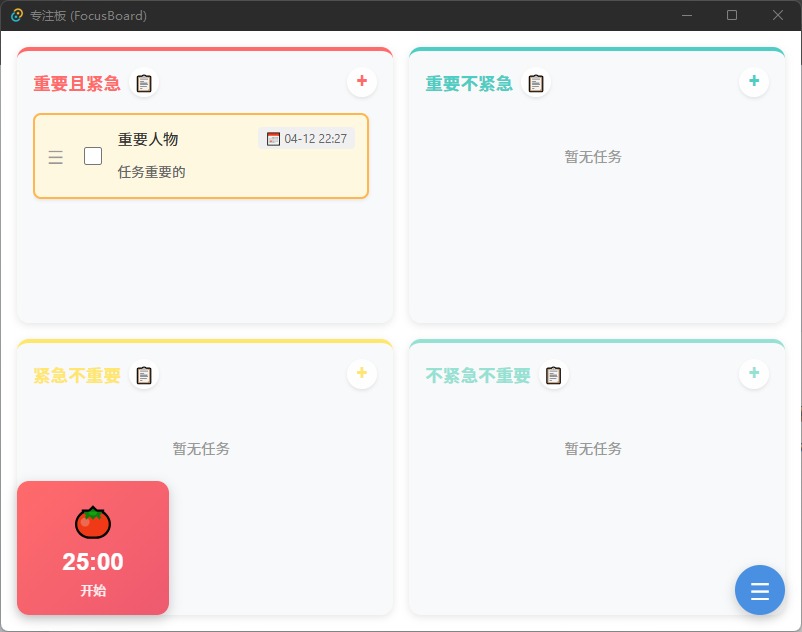Open clipboard icon beside 不紧急不重要
The image size is (802, 632).
click(553, 375)
